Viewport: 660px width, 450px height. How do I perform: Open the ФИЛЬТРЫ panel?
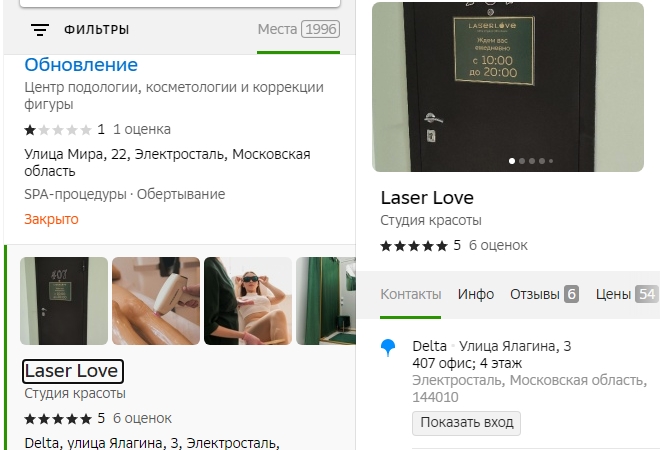click(96, 30)
